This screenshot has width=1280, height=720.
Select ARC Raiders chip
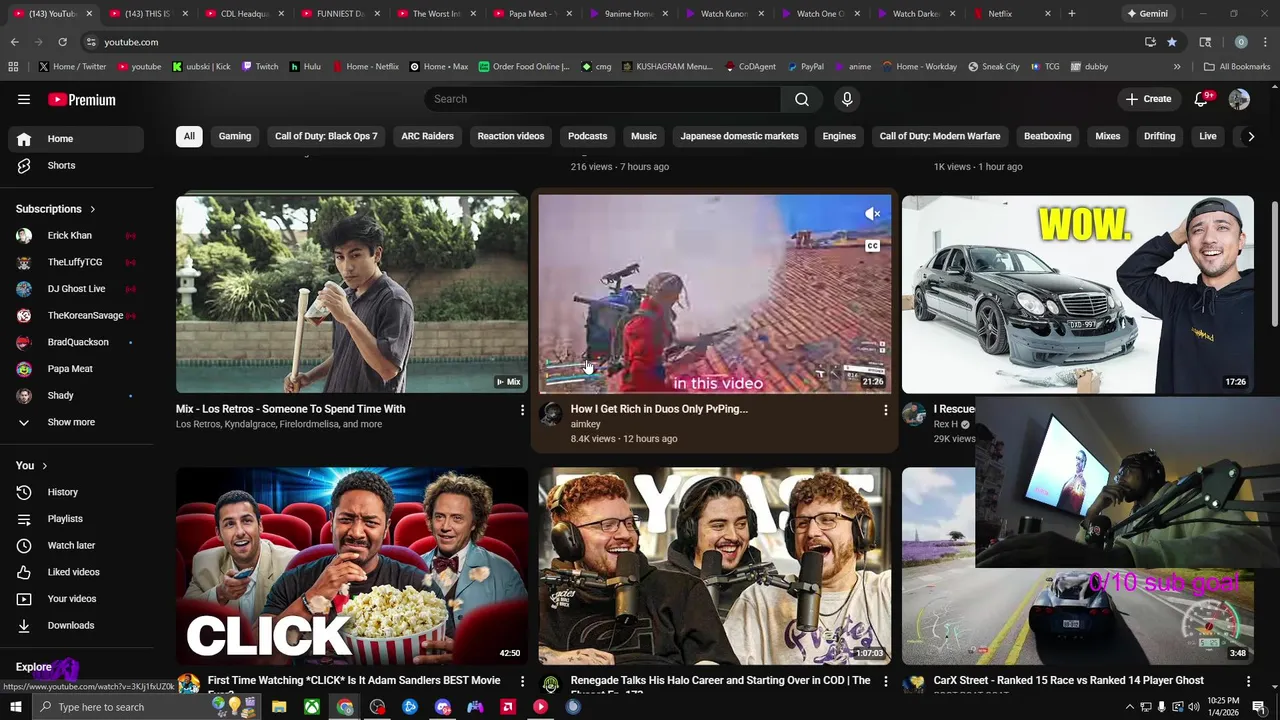click(427, 136)
